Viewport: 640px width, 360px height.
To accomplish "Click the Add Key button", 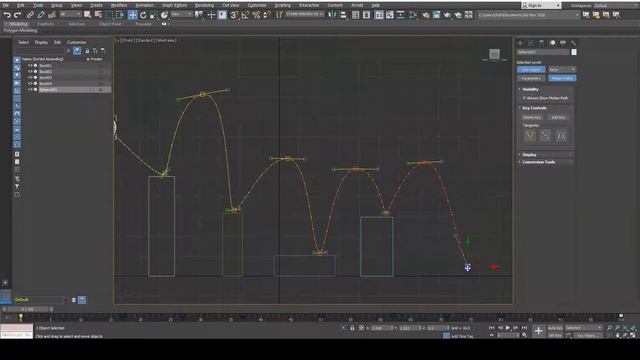I will coord(558,118).
